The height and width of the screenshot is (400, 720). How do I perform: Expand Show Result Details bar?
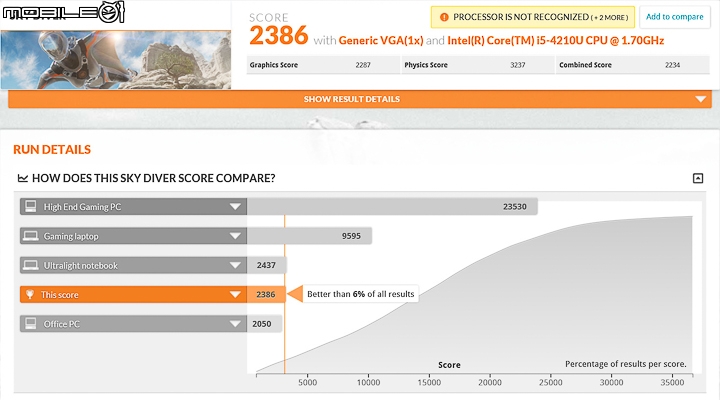360,99
